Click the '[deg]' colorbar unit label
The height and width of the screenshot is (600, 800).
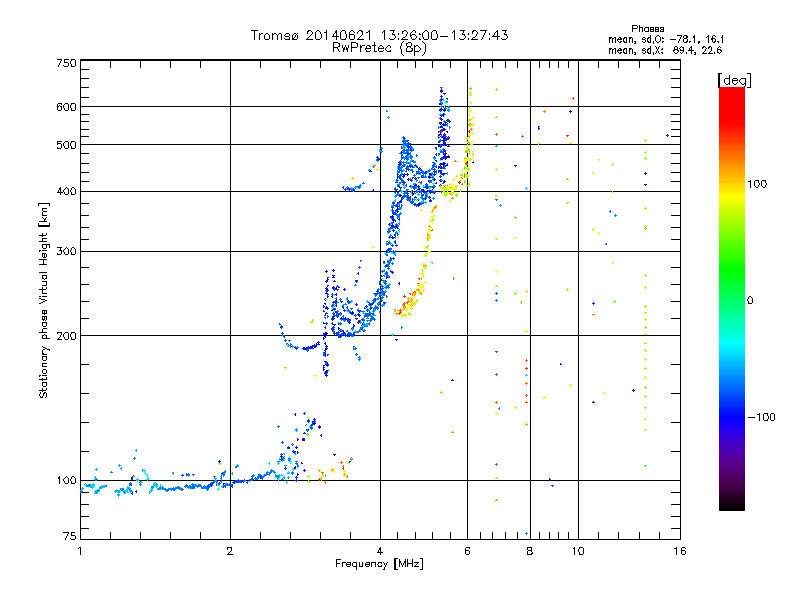(734, 80)
